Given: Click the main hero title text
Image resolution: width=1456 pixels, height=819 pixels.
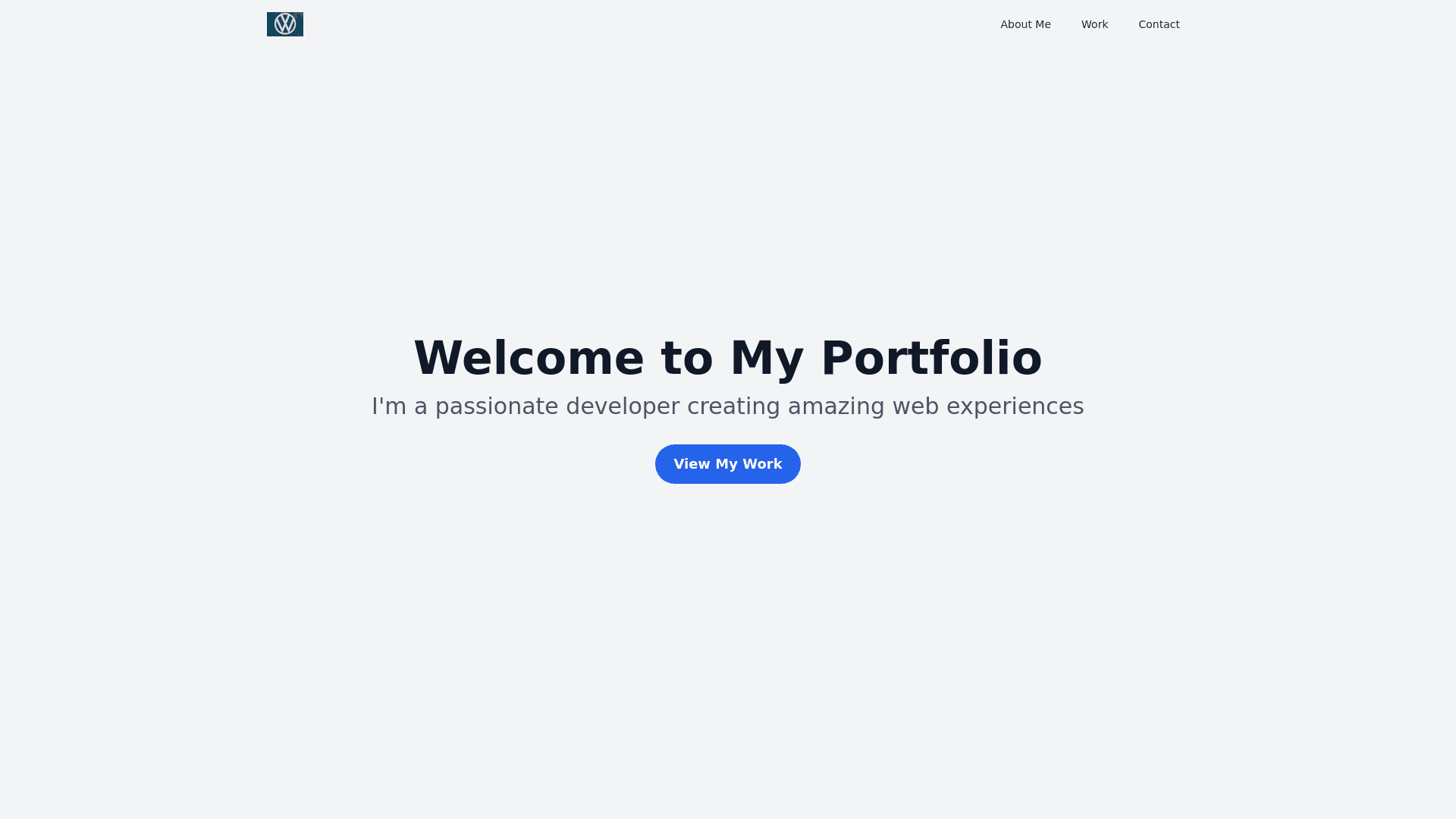Looking at the screenshot, I should click(728, 358).
